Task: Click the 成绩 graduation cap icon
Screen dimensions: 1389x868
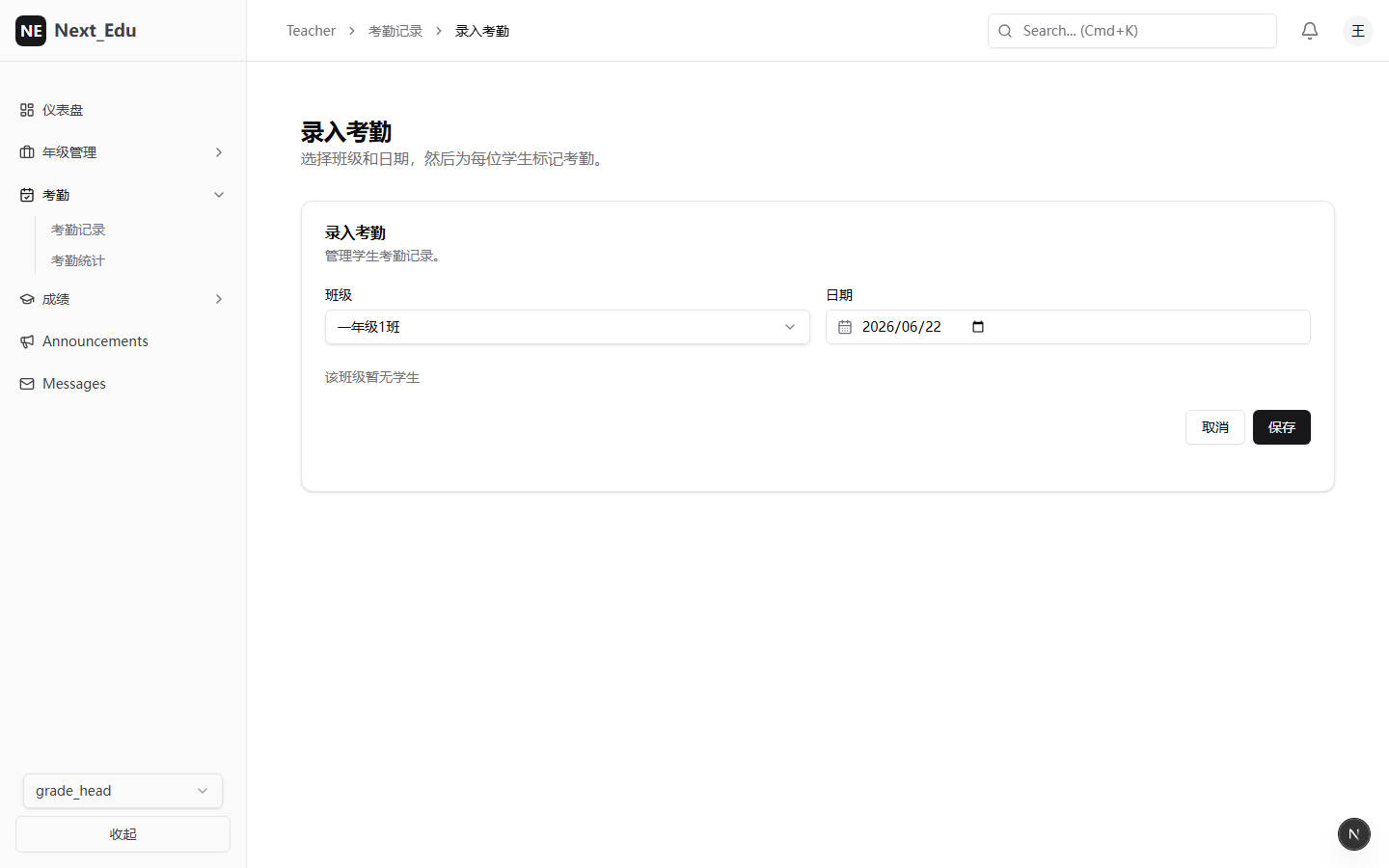Action: tap(27, 299)
